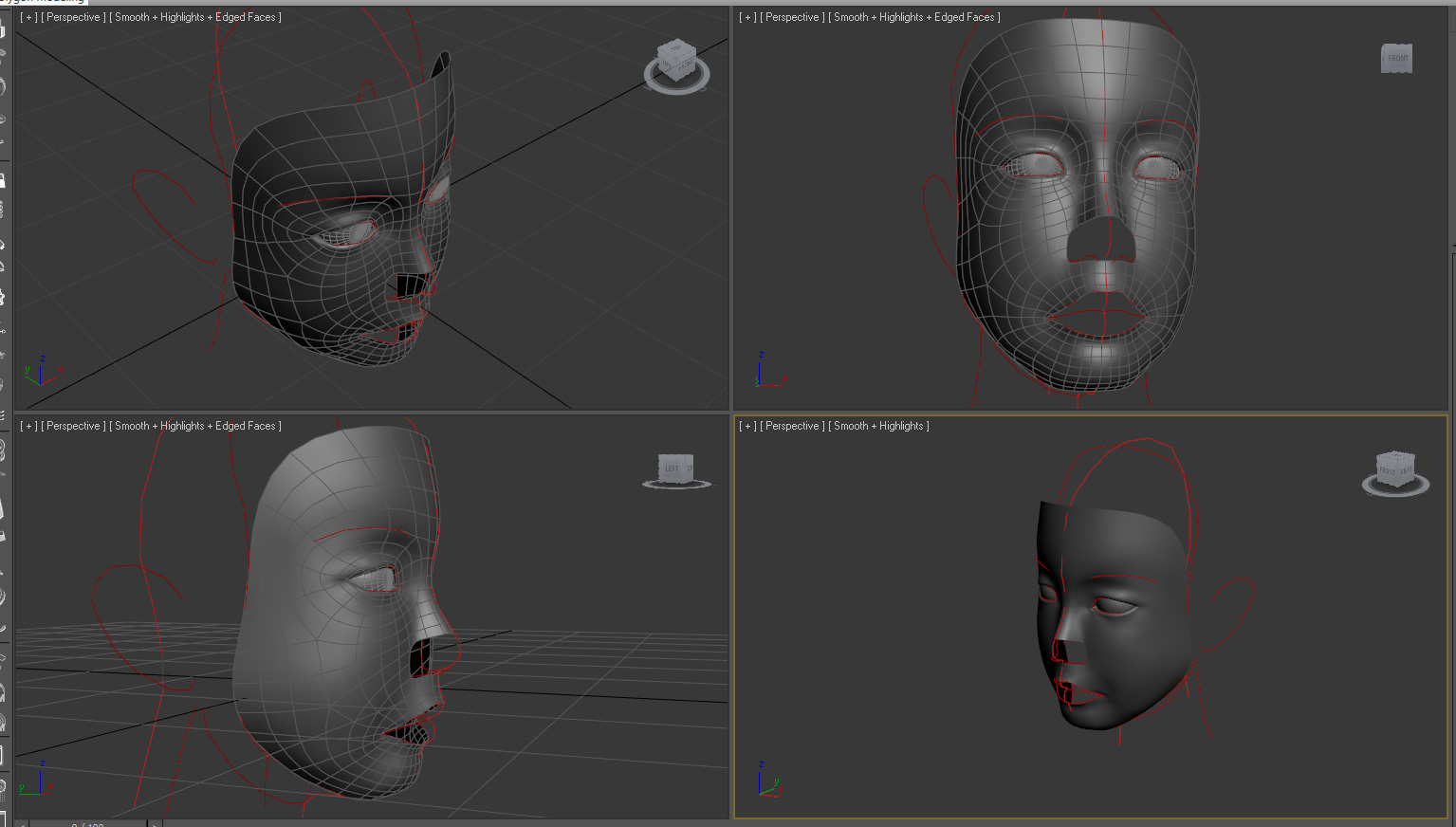Click the LEFT ViewCube face in bottom-left viewport

coord(673,468)
